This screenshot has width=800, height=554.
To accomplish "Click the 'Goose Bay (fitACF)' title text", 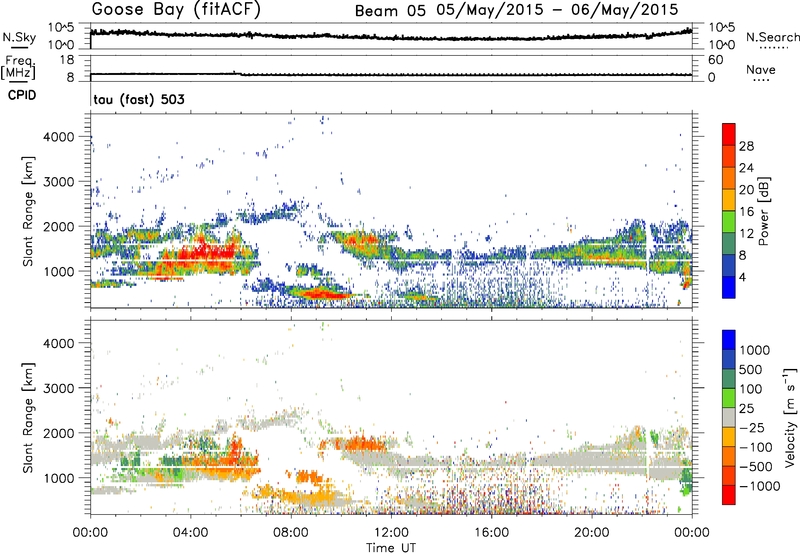I will click(x=176, y=9).
